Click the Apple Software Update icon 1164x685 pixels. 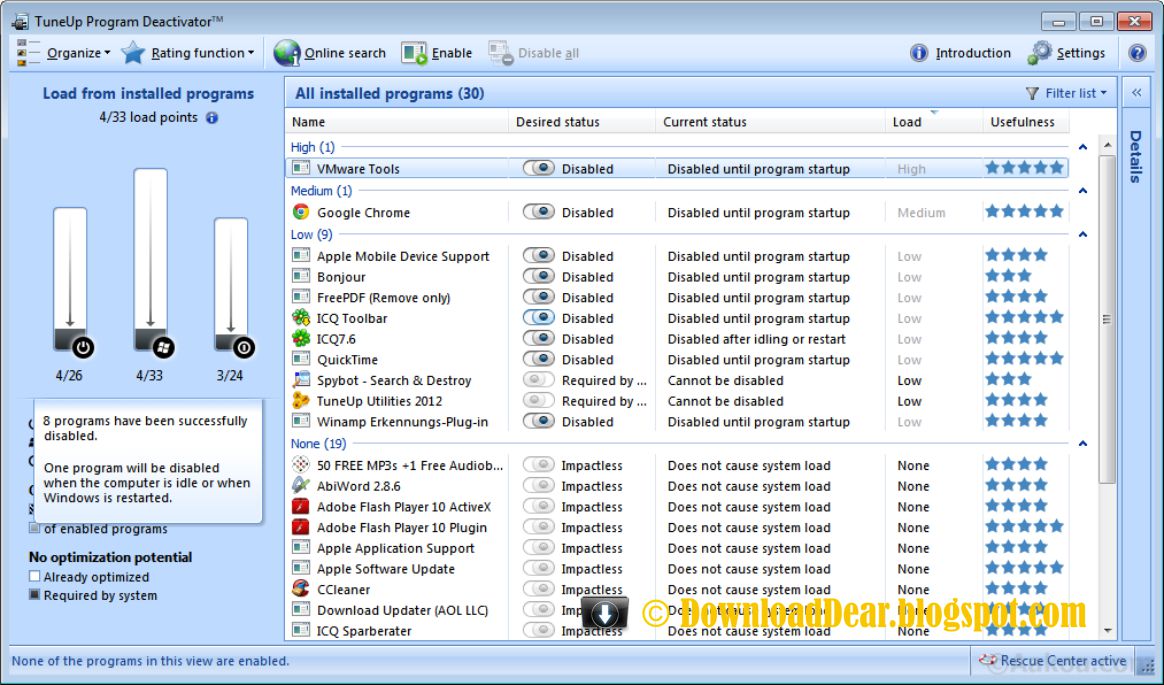coord(301,568)
